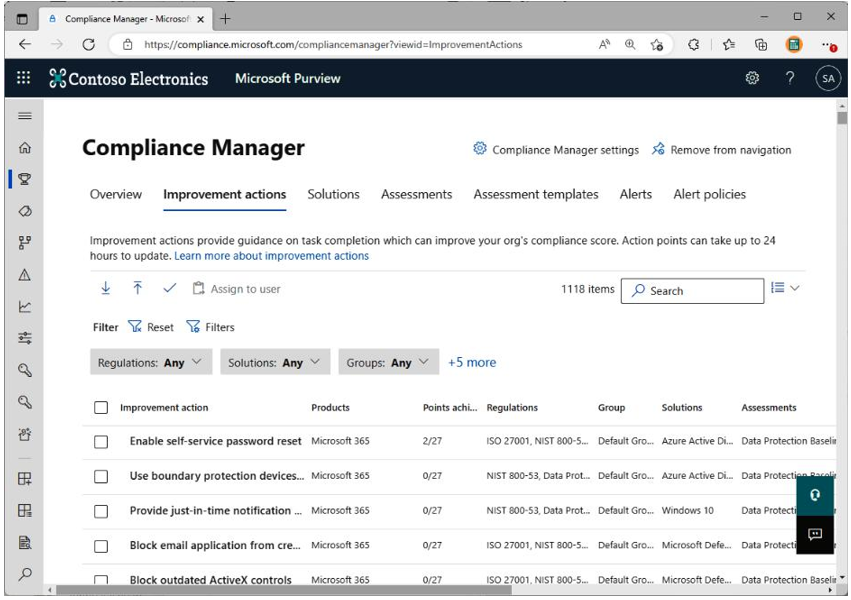Click the checkmark toolbar icon
851x600 pixels.
coord(169,288)
